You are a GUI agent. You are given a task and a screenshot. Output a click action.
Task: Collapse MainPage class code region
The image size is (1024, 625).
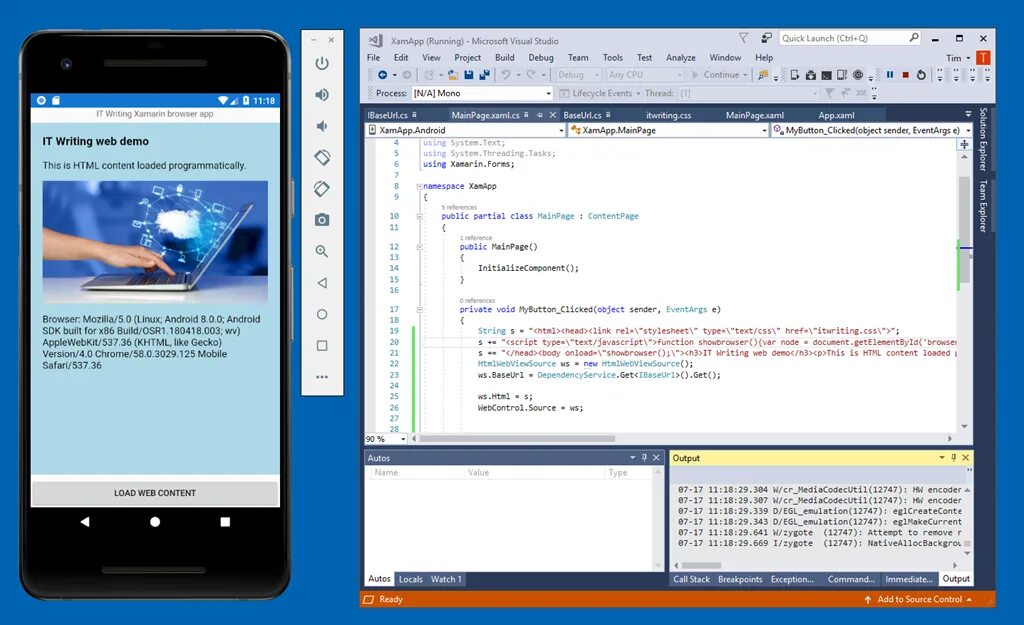(x=419, y=216)
